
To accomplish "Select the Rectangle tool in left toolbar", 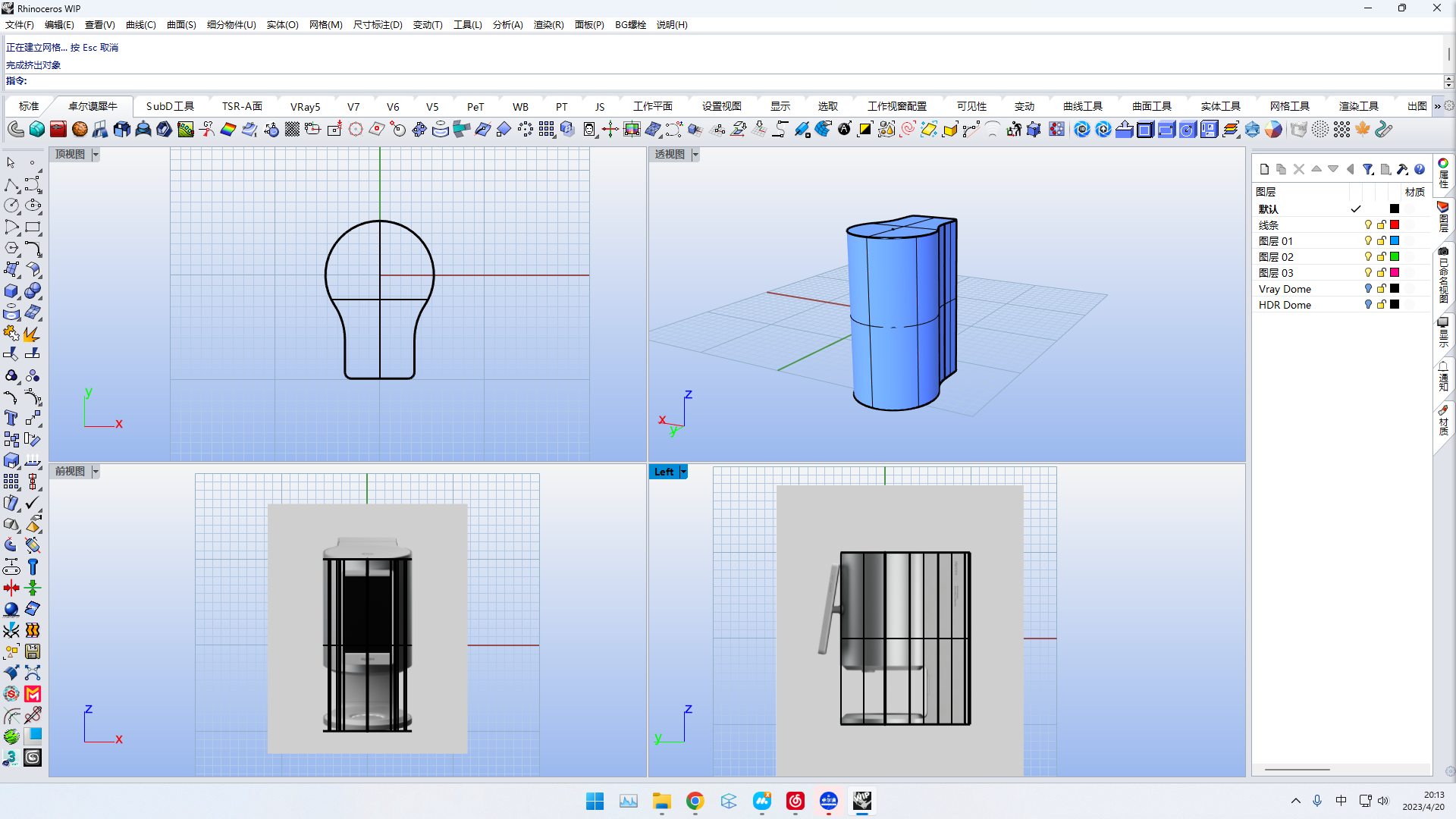I will 33,227.
